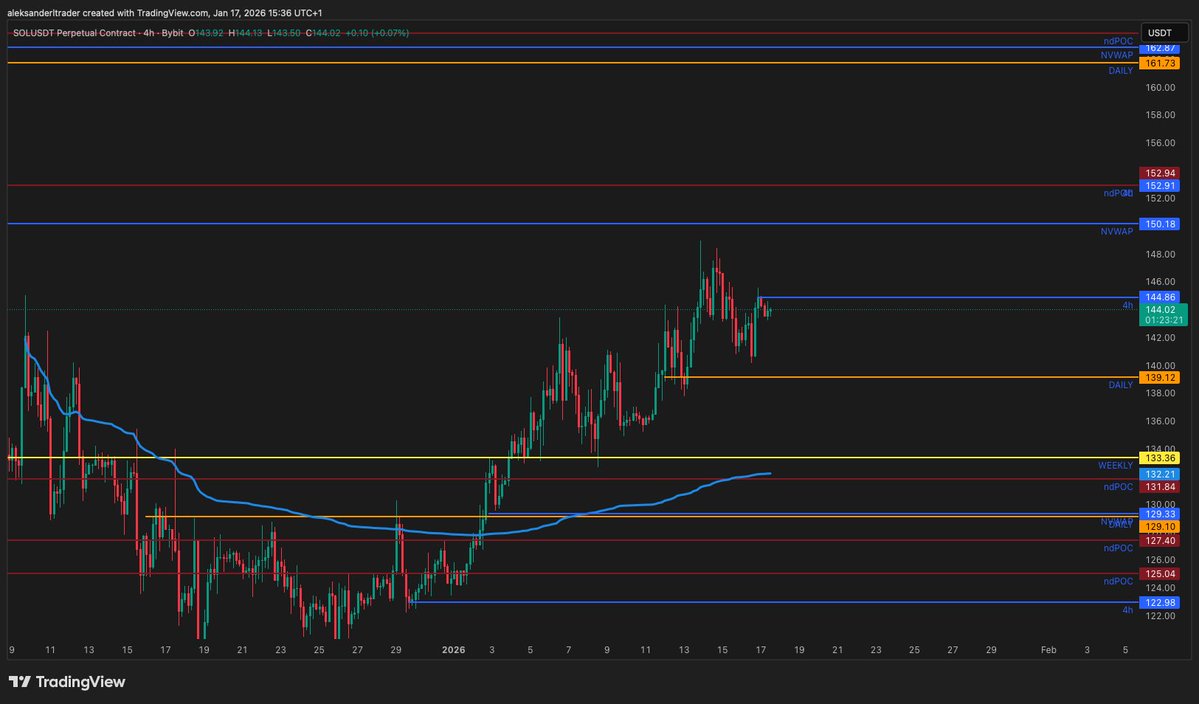The height and width of the screenshot is (704, 1199).
Task: Click the blue 122.98 price tag
Action: (1160, 602)
